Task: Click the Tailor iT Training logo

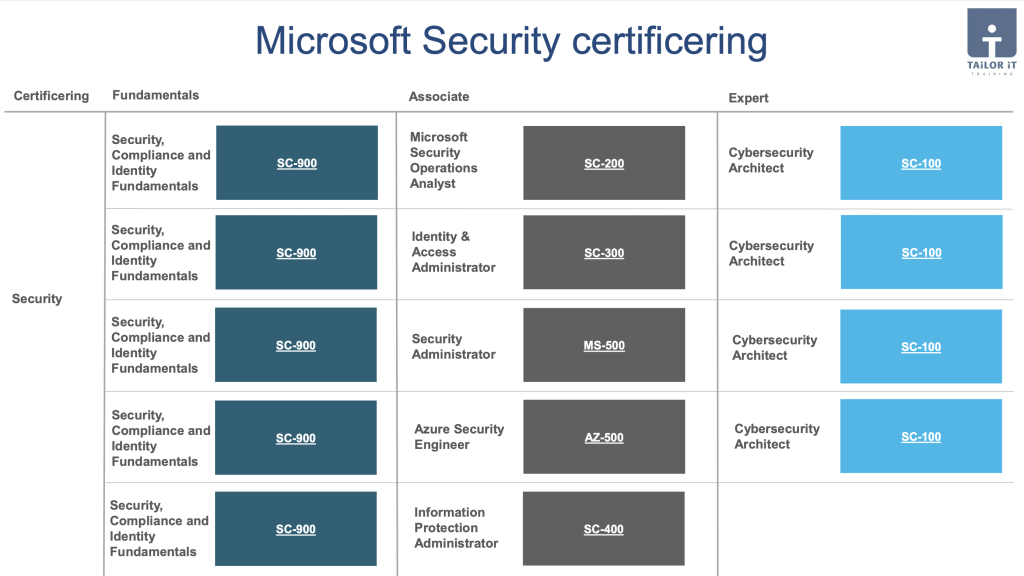Action: [991, 41]
